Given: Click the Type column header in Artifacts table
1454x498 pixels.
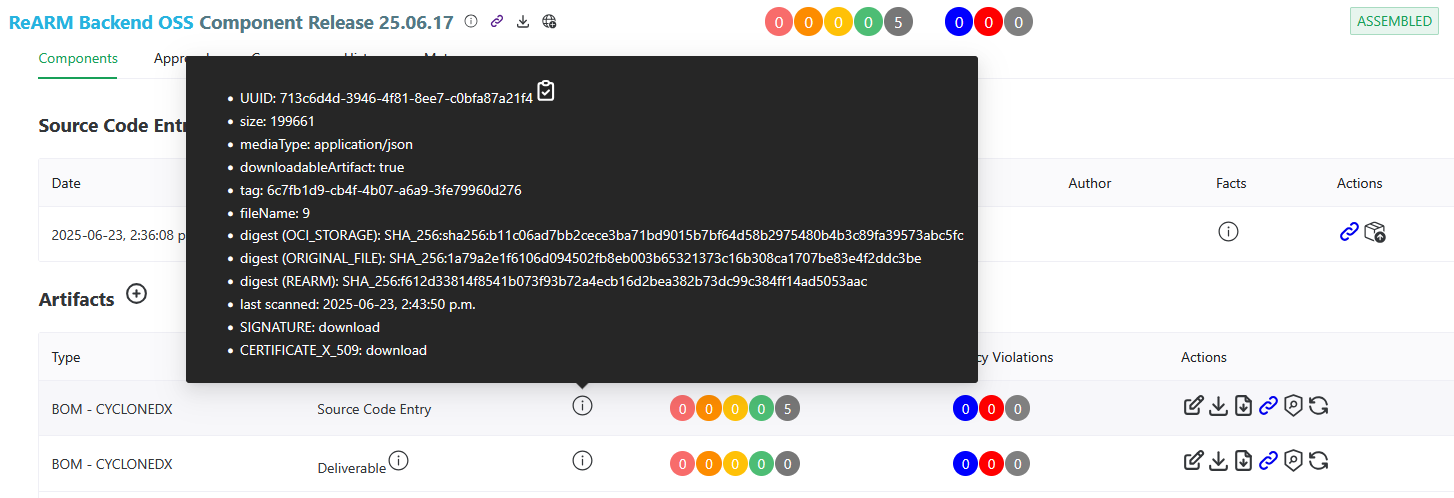Looking at the screenshot, I should (x=66, y=357).
